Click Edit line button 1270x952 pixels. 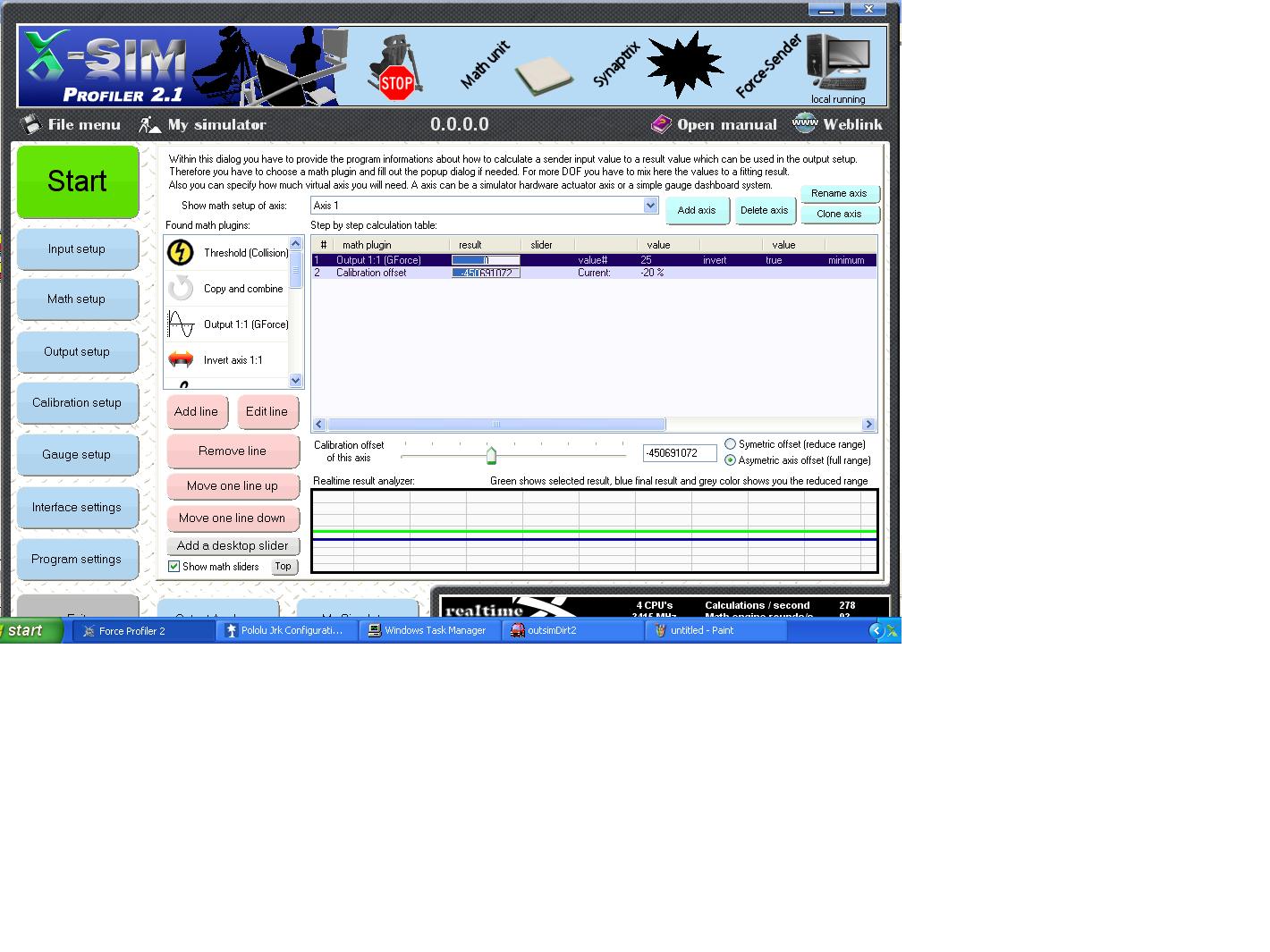[x=267, y=412]
